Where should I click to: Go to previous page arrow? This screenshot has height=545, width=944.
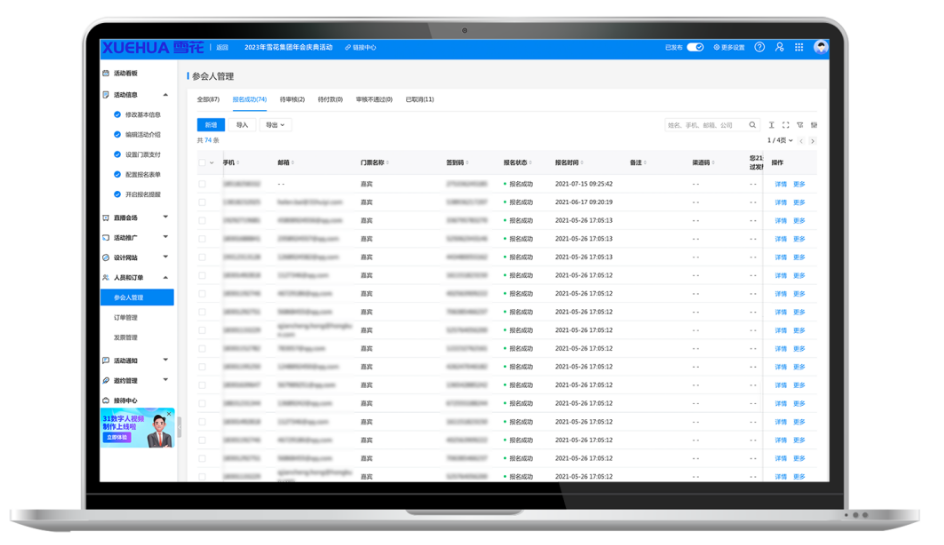(801, 141)
